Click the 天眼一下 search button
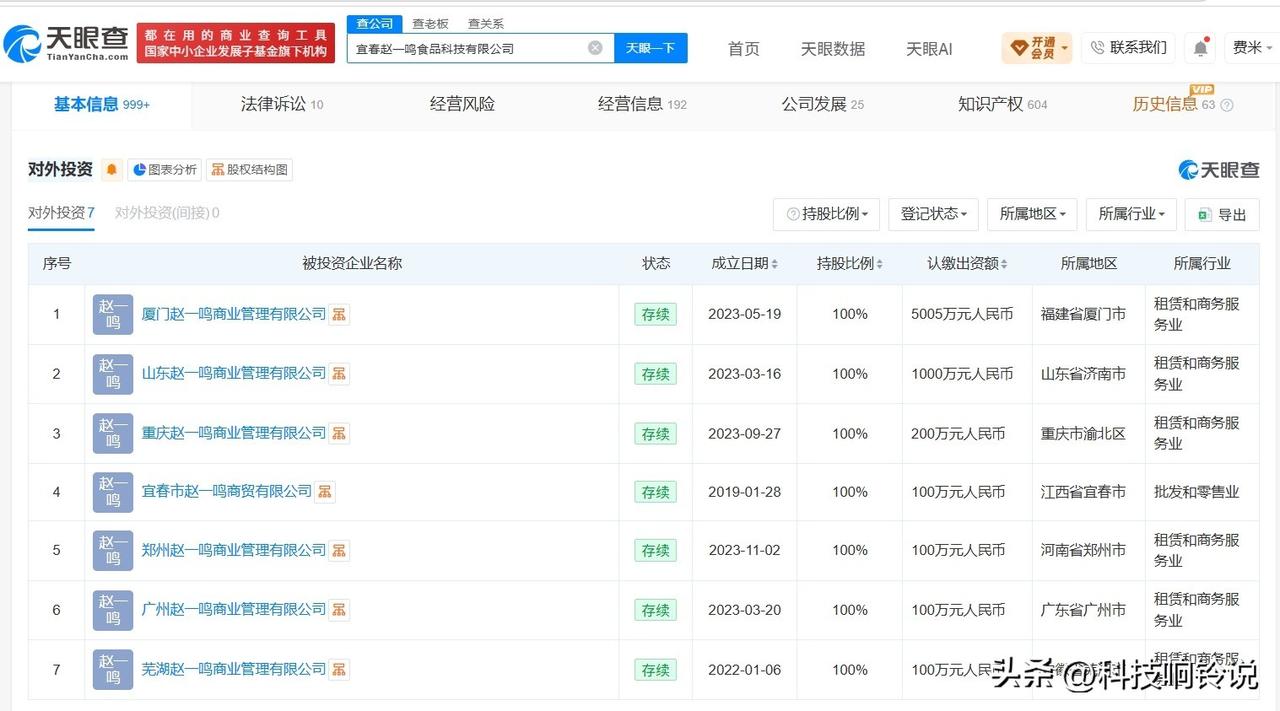This screenshot has width=1280, height=711. click(650, 48)
